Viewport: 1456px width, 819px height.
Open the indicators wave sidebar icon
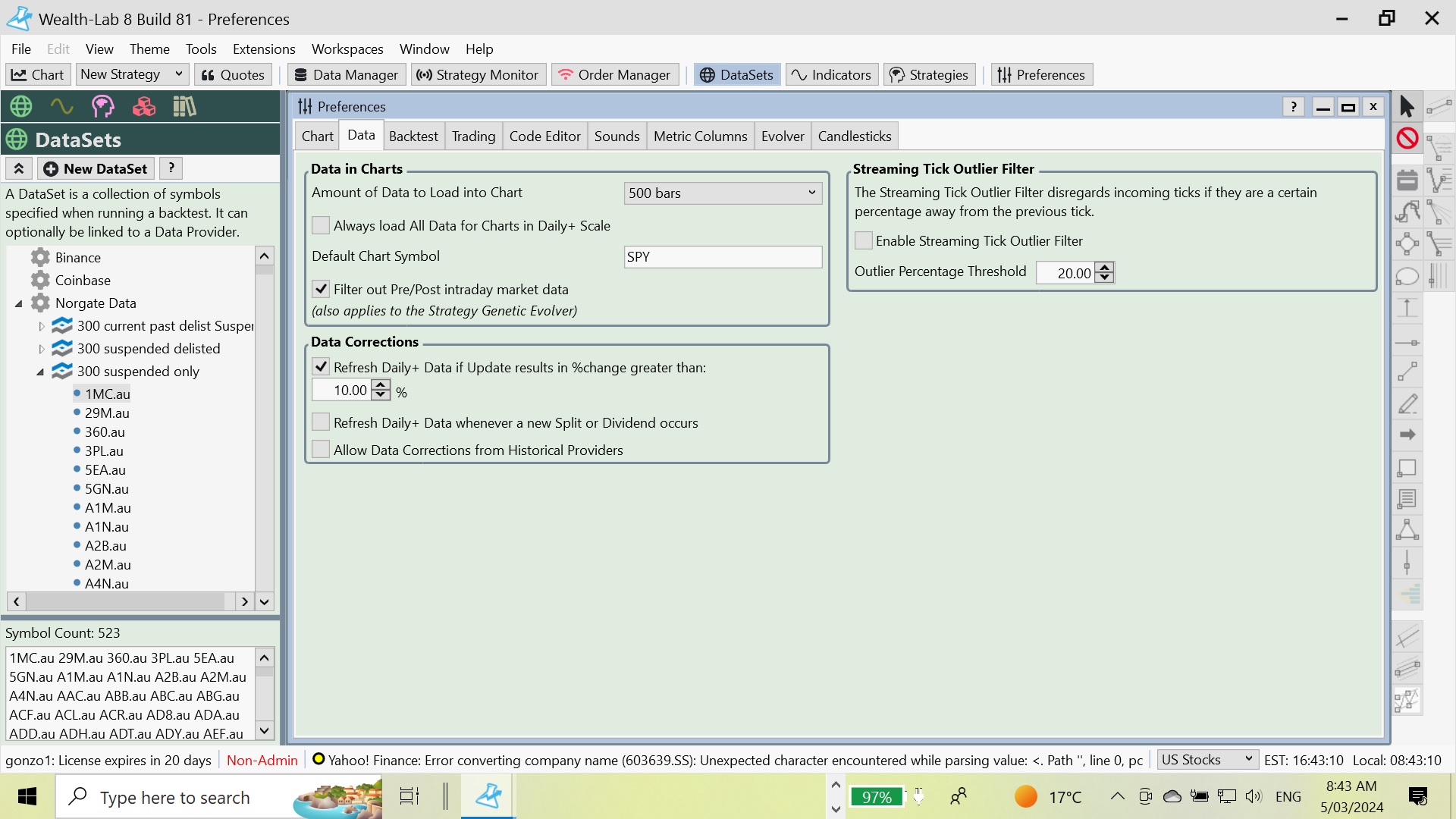pyautogui.click(x=61, y=106)
